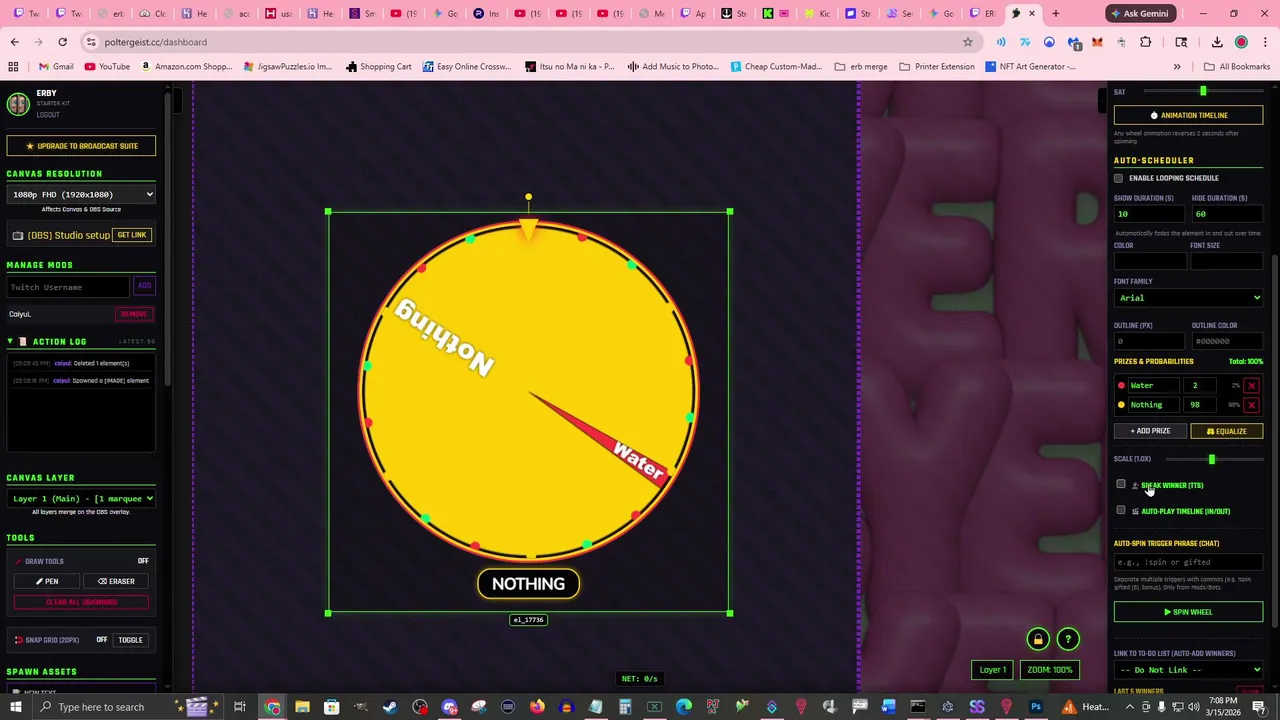This screenshot has width=1280, height=720.
Task: Open File Explorer from the taskbar
Action: click(x=302, y=707)
